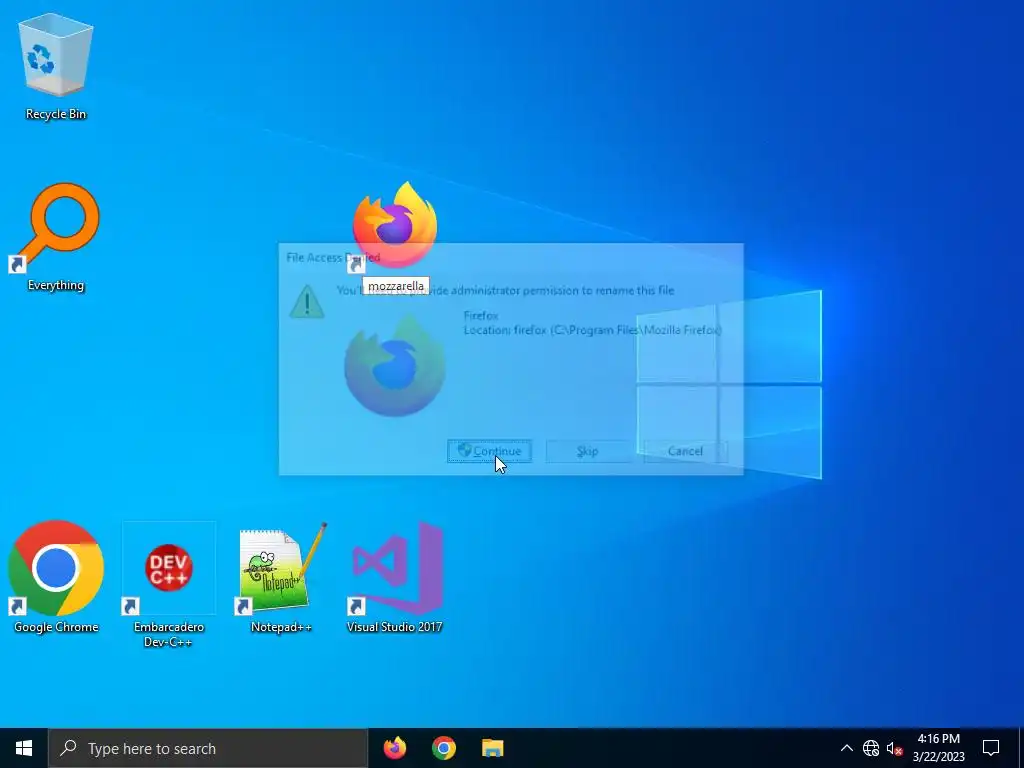Viewport: 1024px width, 768px height.
Task: Click the faded Firefox file icon in dialog
Action: click(394, 367)
